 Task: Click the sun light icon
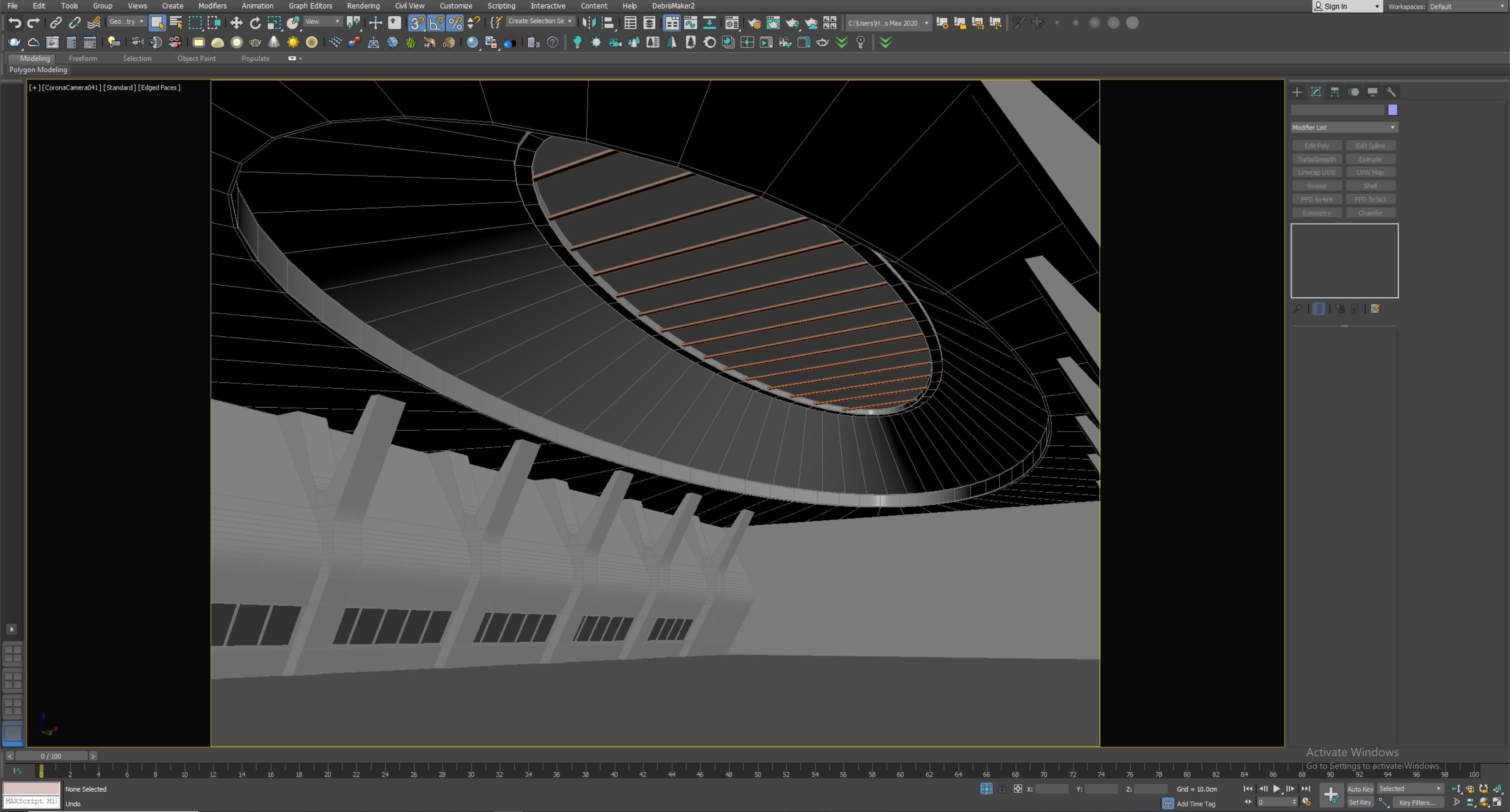click(x=293, y=42)
